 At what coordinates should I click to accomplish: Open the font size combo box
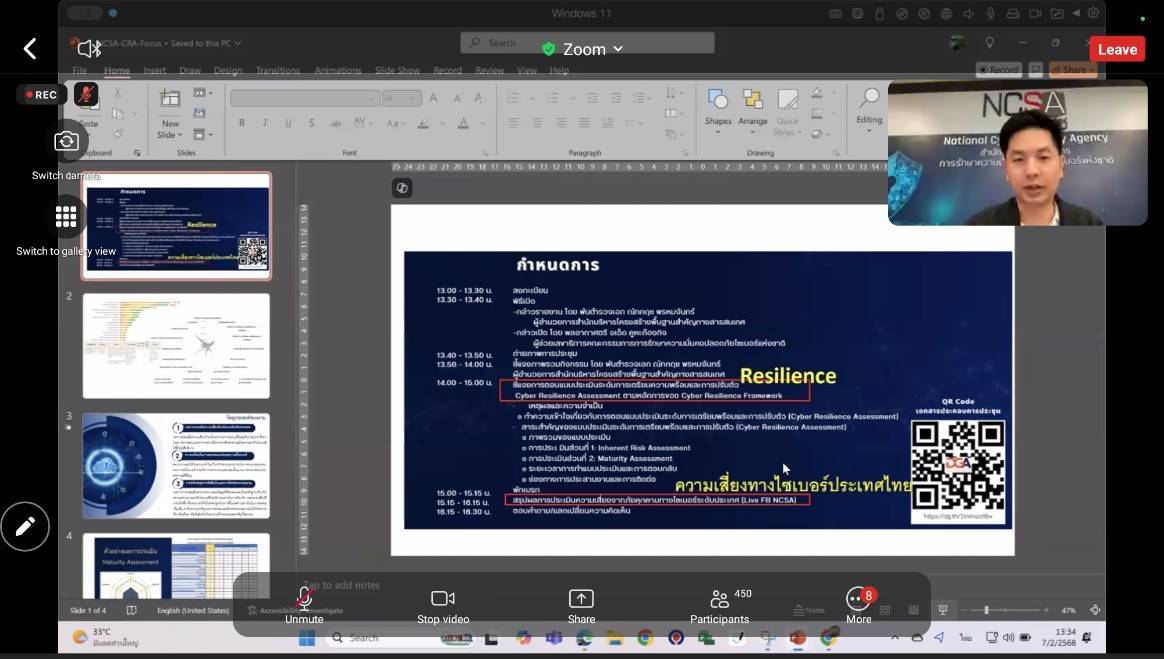pos(402,98)
